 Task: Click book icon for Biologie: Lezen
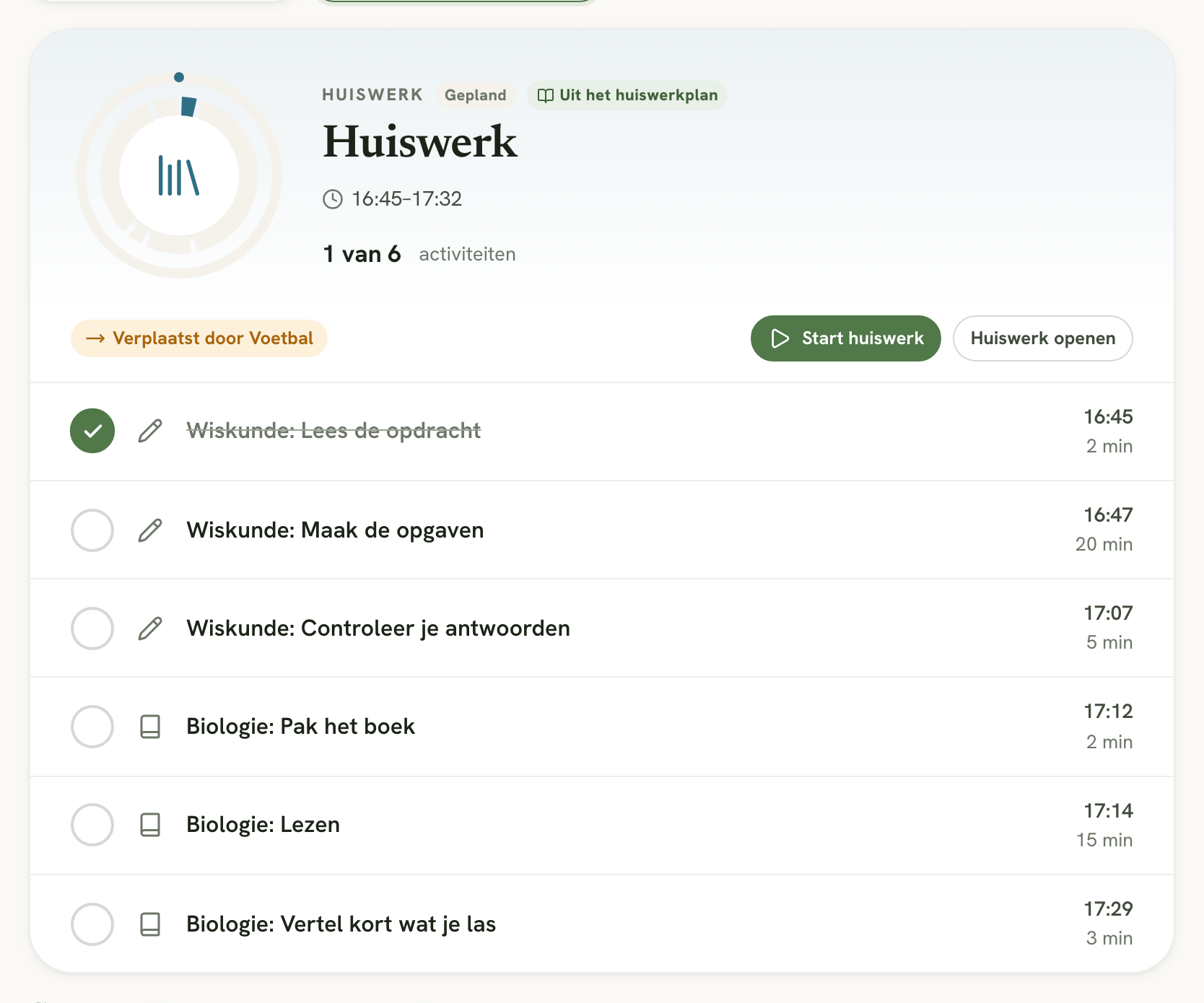150,825
